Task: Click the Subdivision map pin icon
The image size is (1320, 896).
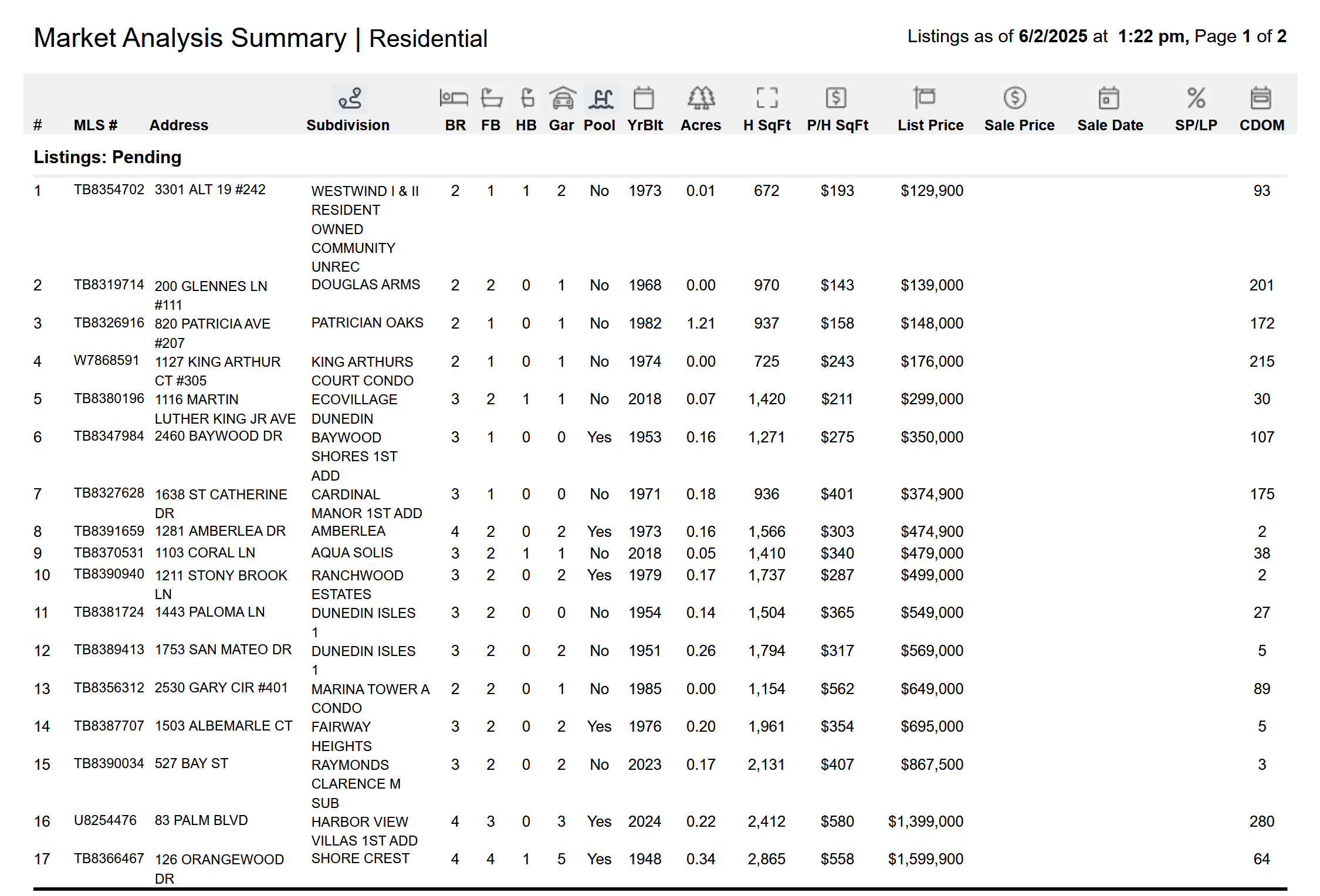Action: (x=350, y=98)
